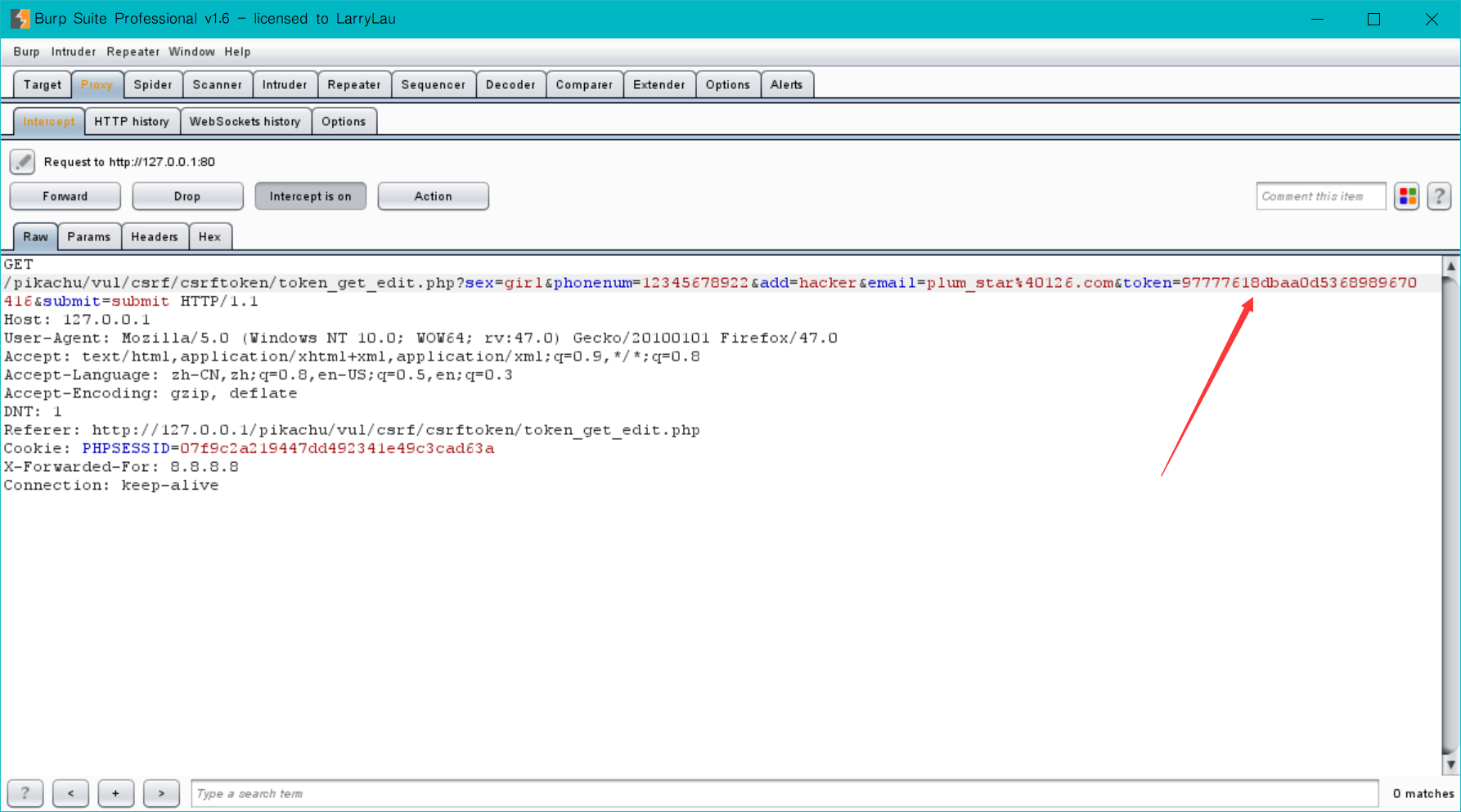This screenshot has width=1461, height=812.
Task: Switch to the Headers view tab
Action: (155, 237)
